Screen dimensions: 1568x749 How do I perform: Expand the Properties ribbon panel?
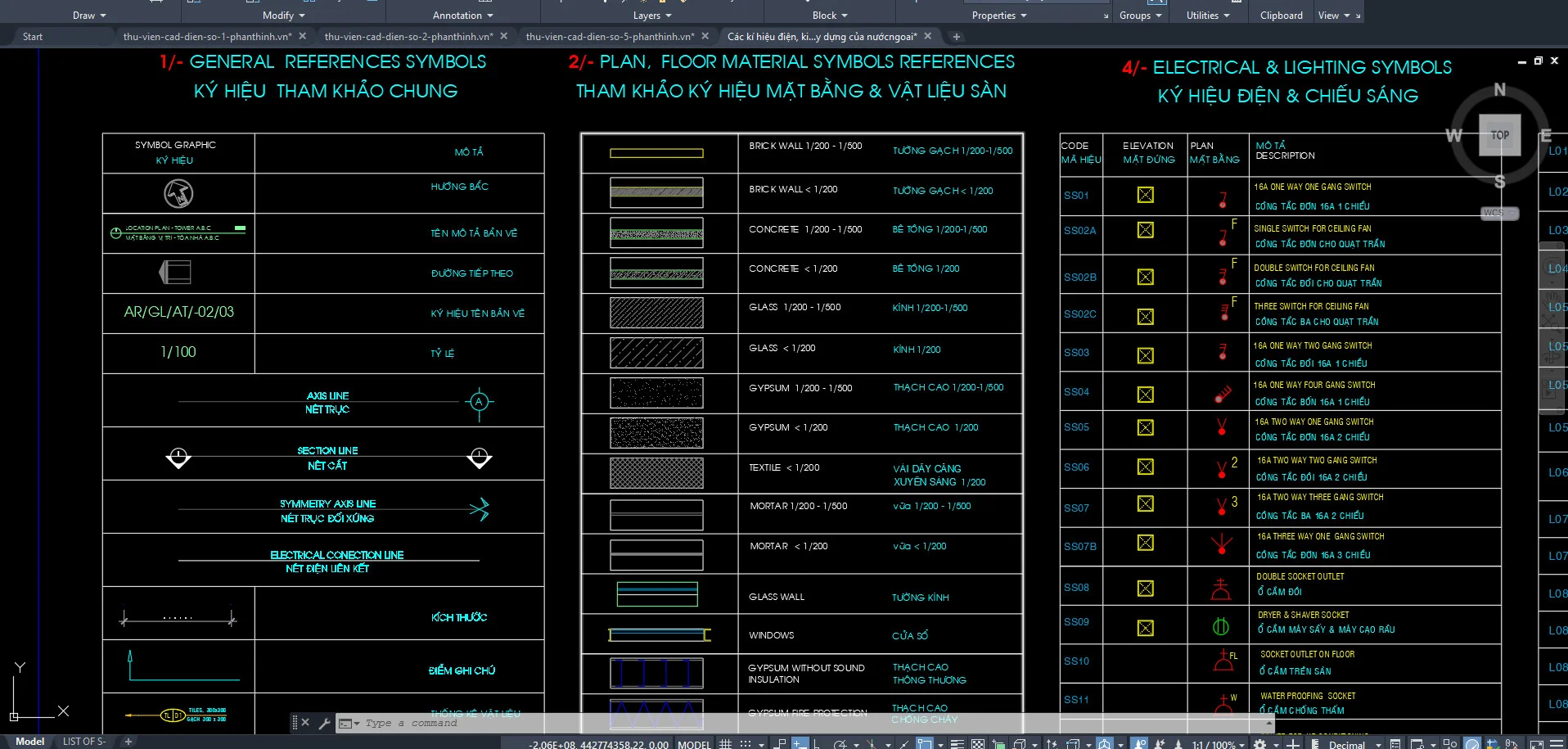coord(999,16)
